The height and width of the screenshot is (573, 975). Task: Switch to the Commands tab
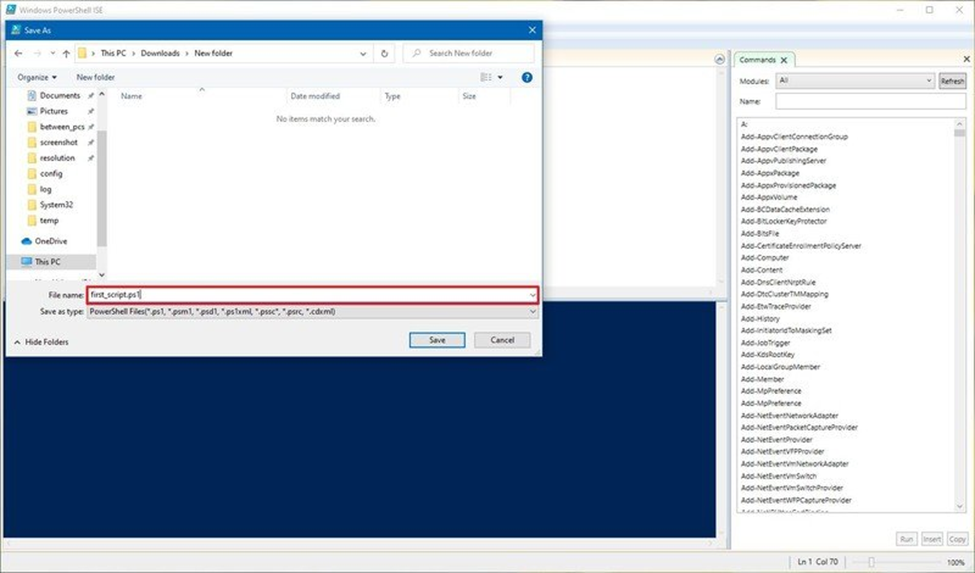point(757,60)
